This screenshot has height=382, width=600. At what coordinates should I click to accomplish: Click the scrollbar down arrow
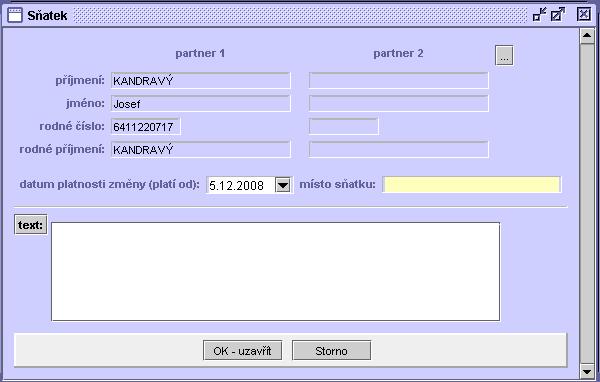point(587,371)
